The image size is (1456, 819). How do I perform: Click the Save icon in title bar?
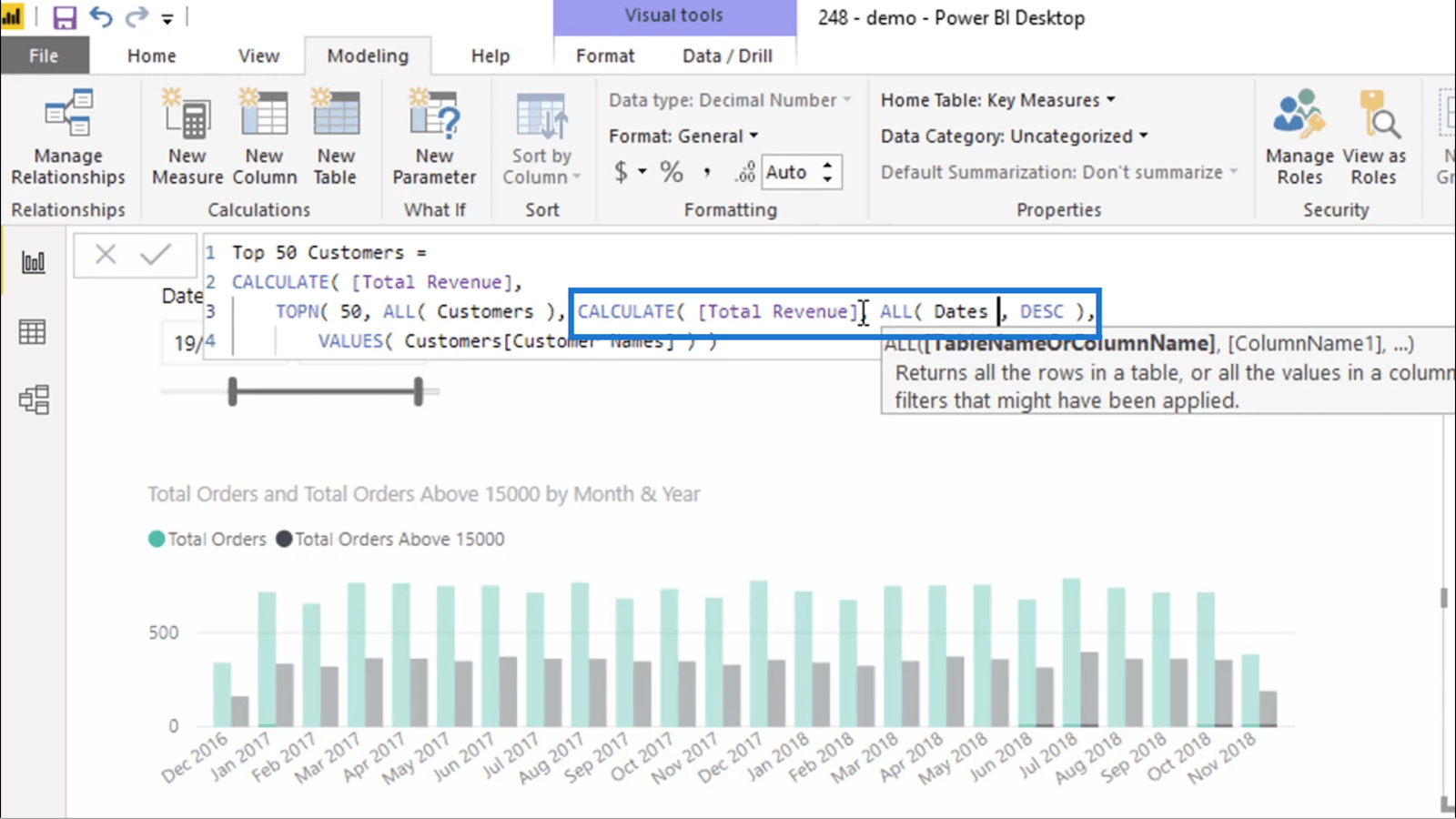64,17
